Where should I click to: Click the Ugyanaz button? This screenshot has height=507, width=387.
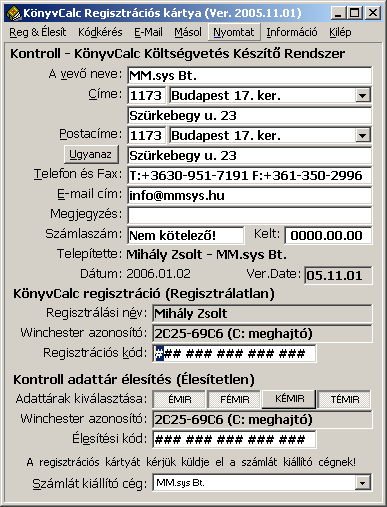pyautogui.click(x=91, y=154)
